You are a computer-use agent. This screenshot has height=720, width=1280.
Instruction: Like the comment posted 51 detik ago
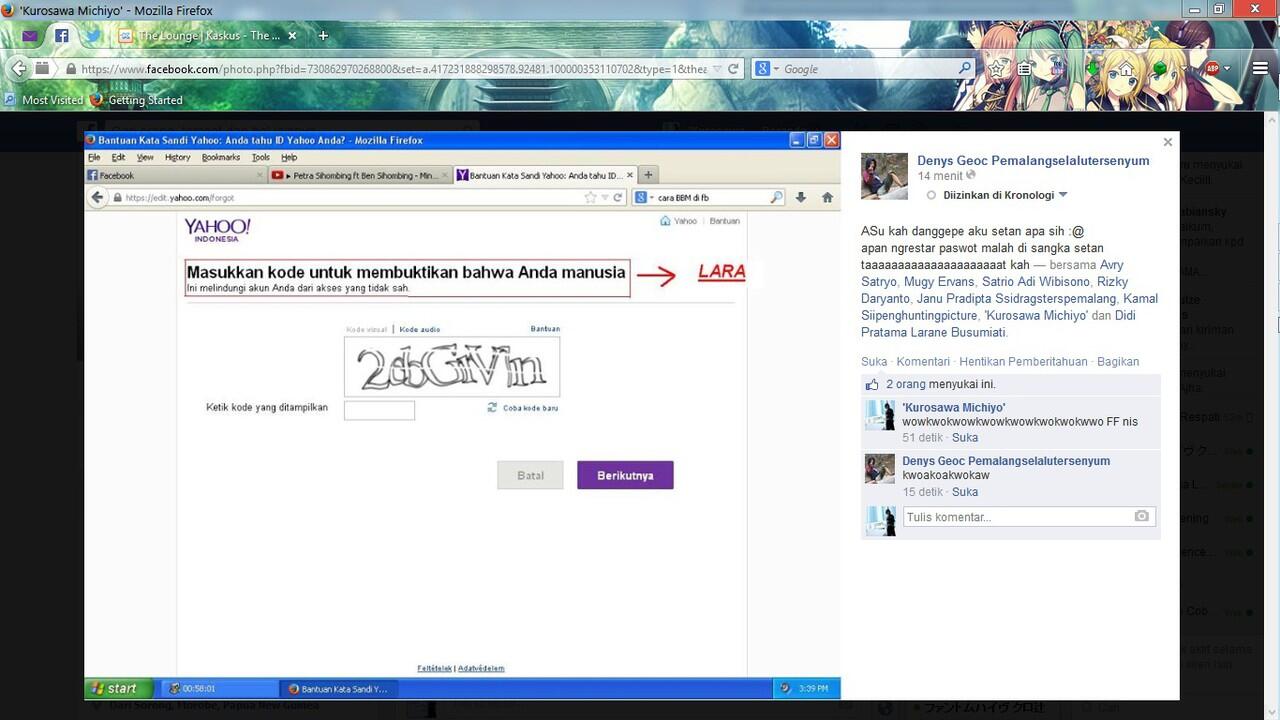tap(965, 438)
